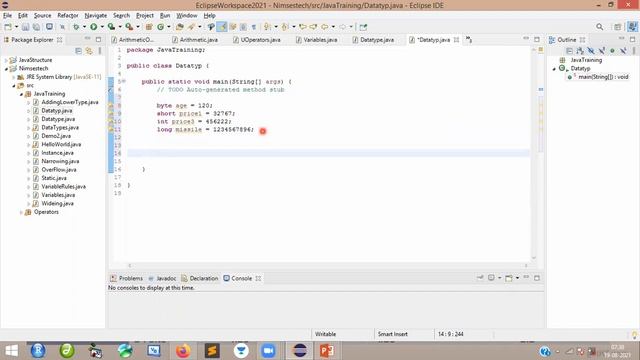Click the New file wizard icon
Screen dimensions: 640x360
click(8, 27)
